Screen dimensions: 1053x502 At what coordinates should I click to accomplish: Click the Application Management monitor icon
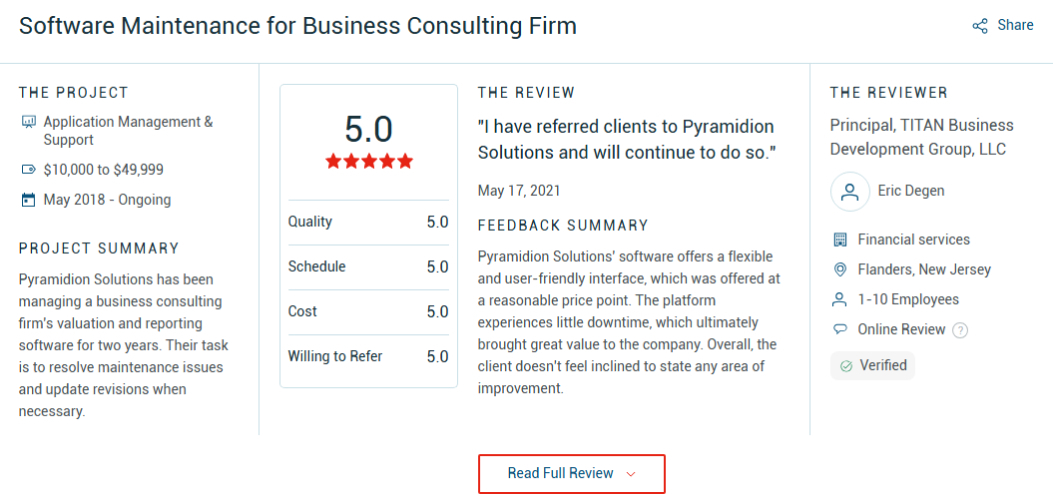(x=28, y=122)
